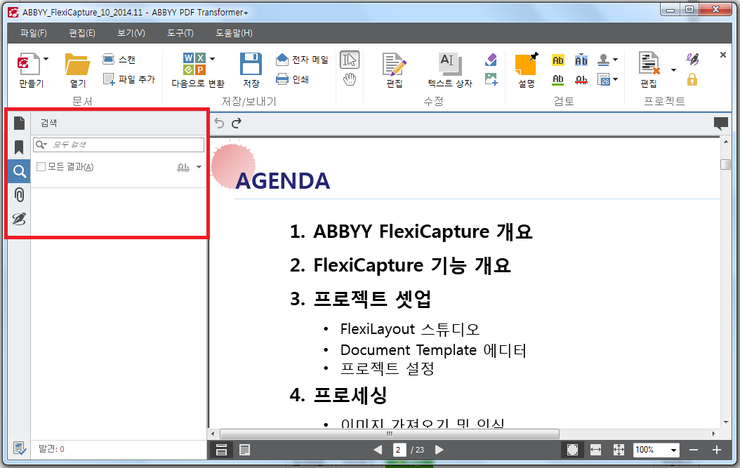Open the Attachments paperclip panel

(19, 195)
